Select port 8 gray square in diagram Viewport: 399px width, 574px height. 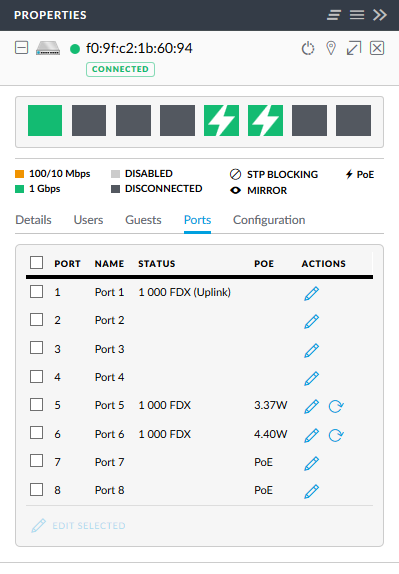coord(353,120)
